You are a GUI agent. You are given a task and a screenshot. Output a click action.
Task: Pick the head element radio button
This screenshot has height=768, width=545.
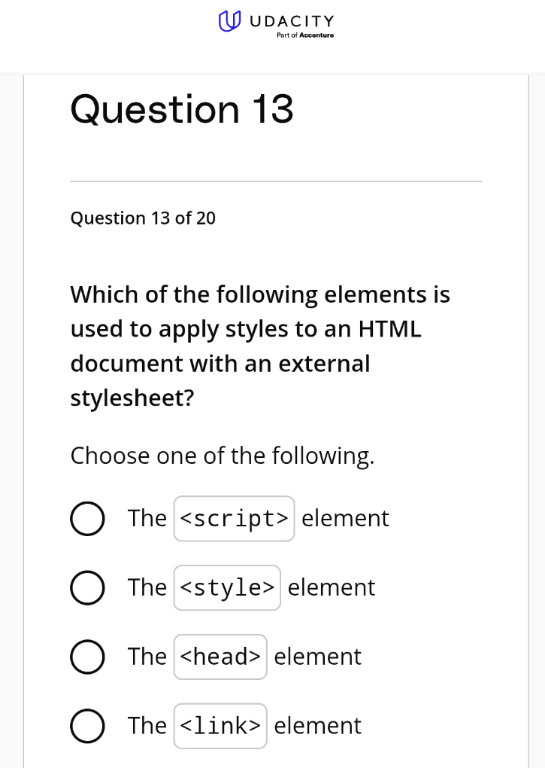(87, 657)
